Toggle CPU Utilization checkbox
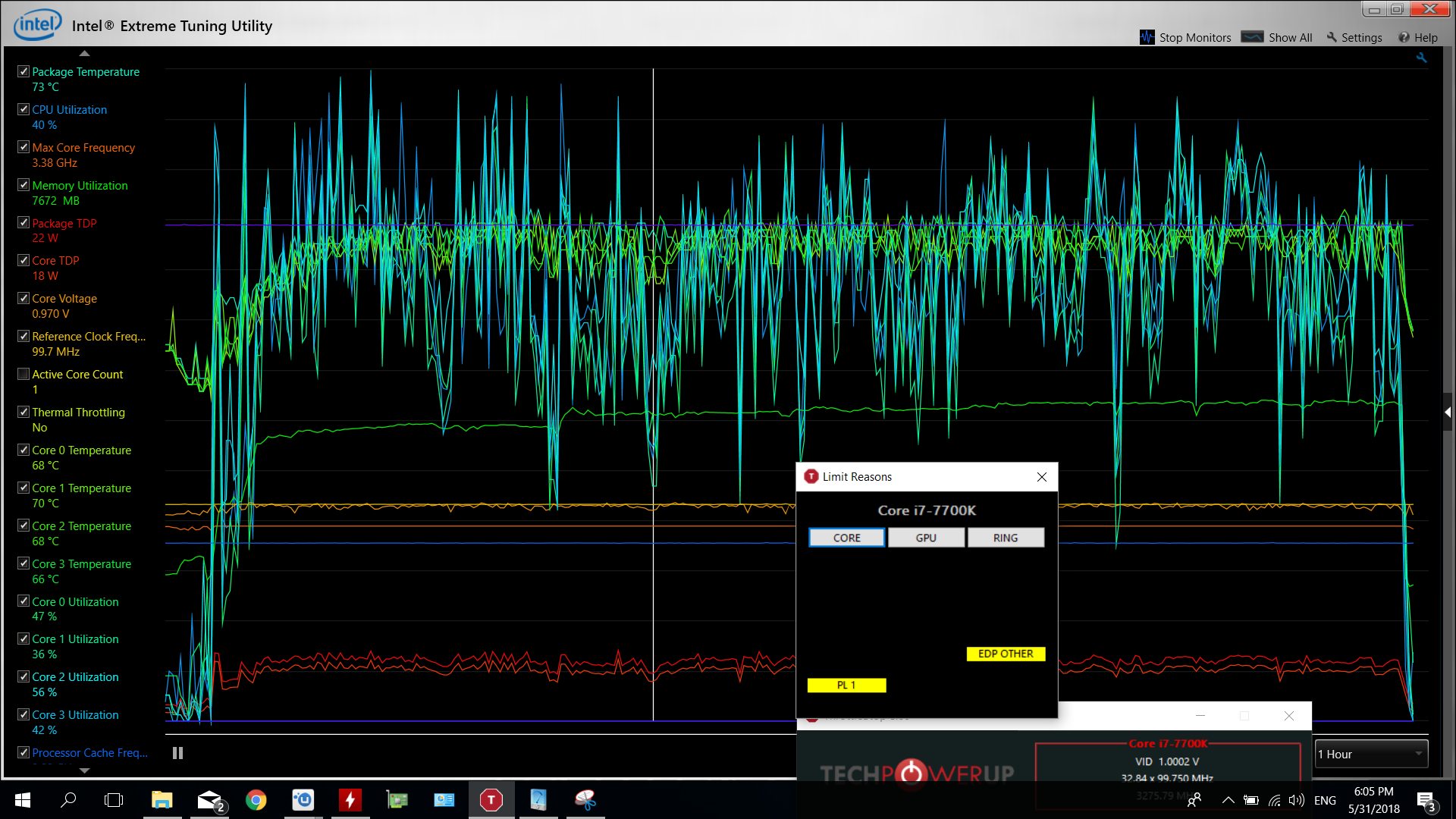 24,109
